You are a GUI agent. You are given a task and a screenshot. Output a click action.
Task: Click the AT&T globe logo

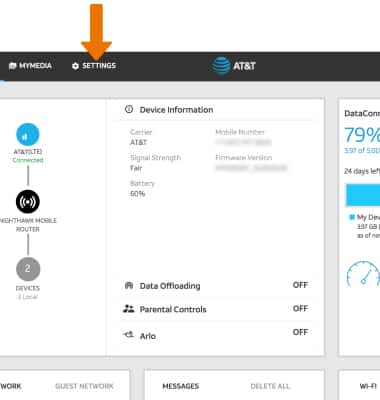click(221, 65)
